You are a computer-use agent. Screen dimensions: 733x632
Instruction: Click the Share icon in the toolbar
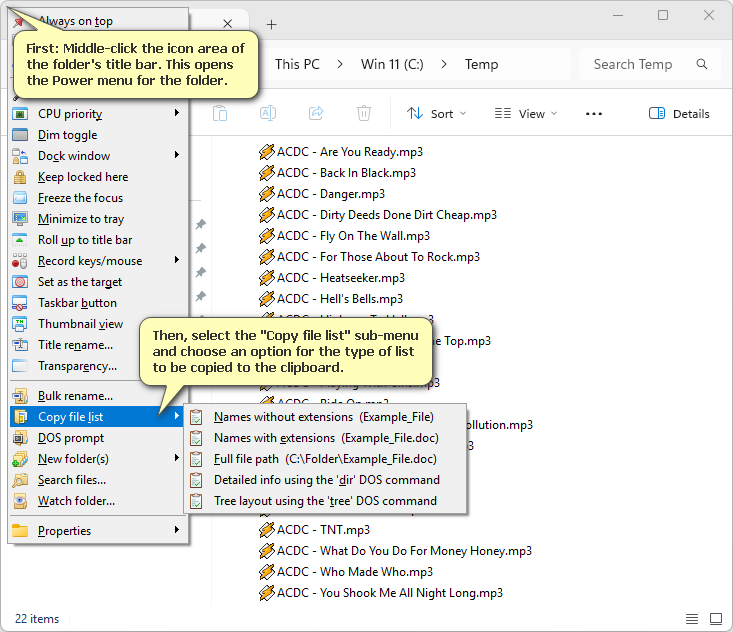pos(316,114)
